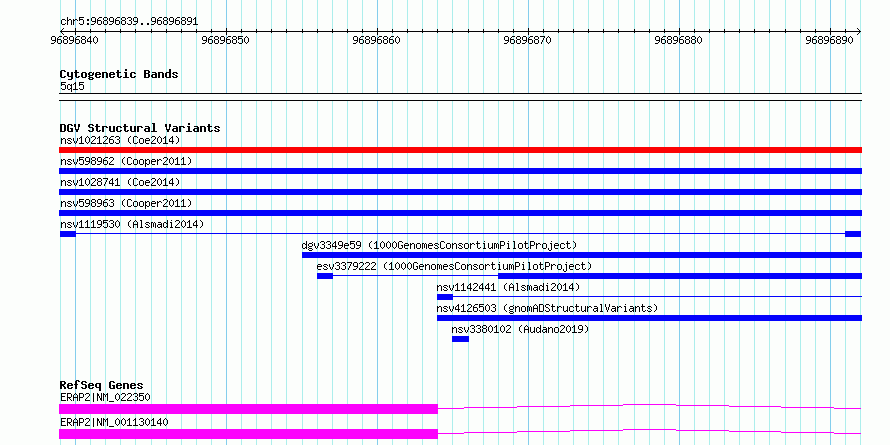Click the right arrowhead of the coordinate ruler
The width and height of the screenshot is (890, 445).
859,32
